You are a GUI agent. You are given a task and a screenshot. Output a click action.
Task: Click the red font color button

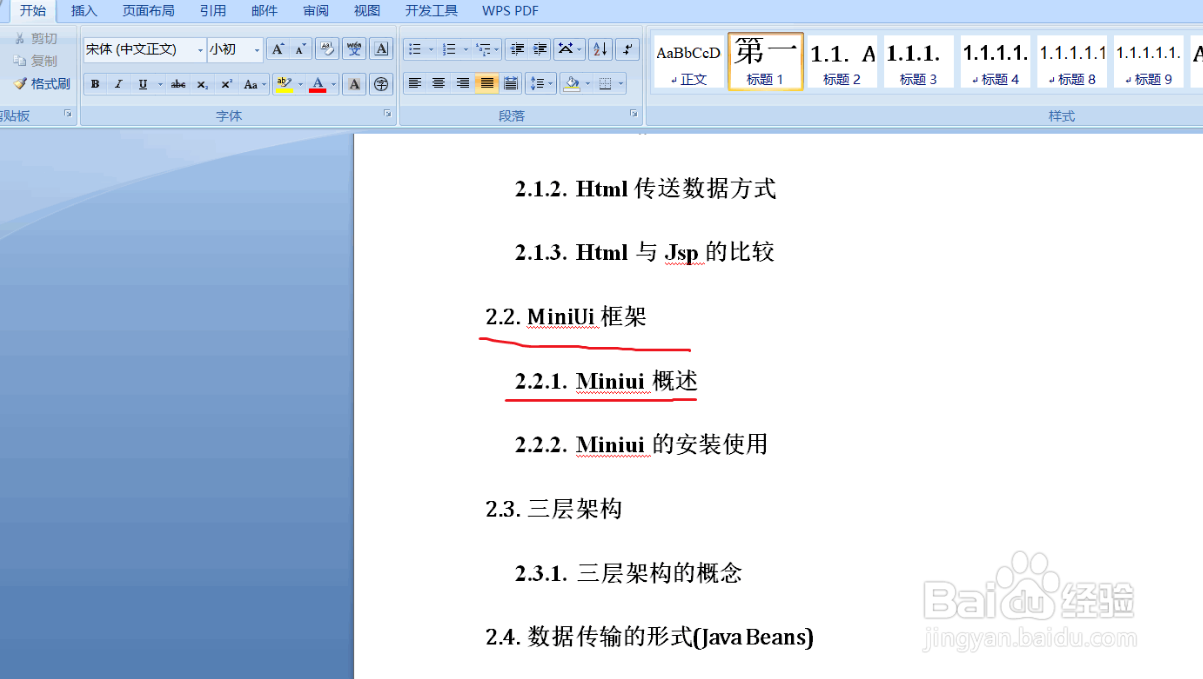(x=318, y=84)
